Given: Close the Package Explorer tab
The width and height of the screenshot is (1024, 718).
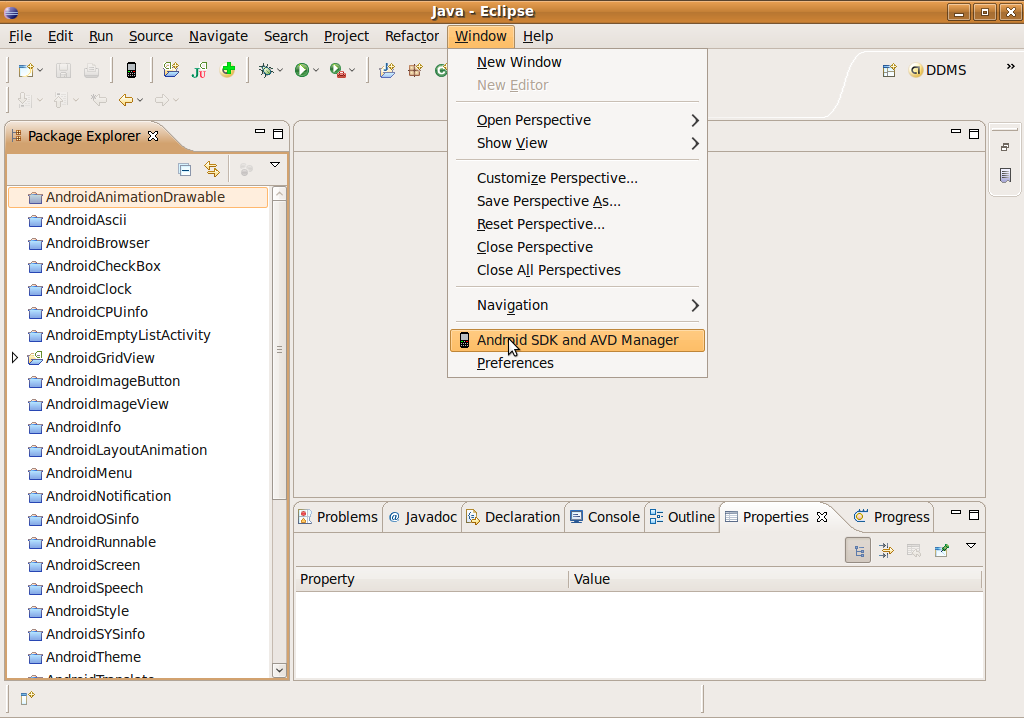Looking at the screenshot, I should point(153,136).
